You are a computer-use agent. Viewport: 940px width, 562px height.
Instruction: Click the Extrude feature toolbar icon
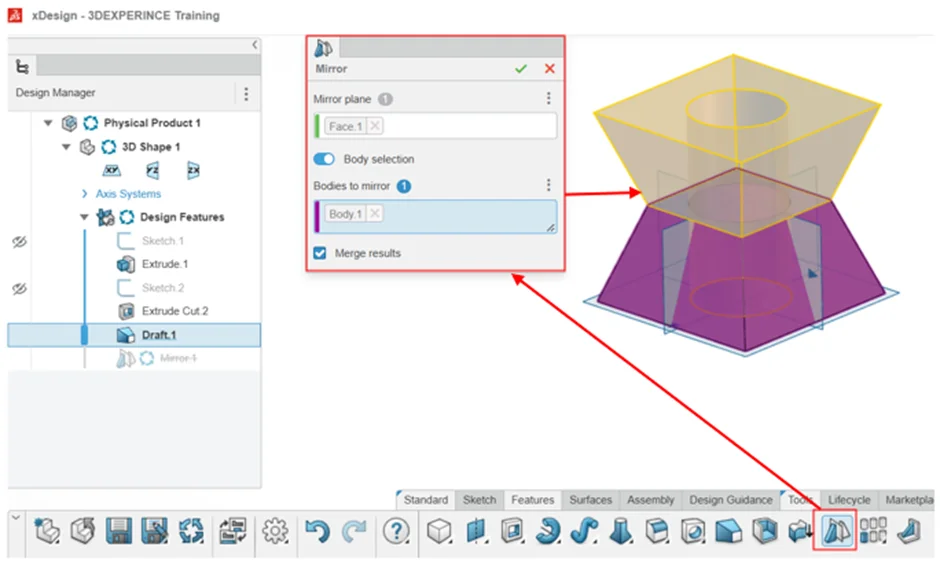(x=475, y=531)
